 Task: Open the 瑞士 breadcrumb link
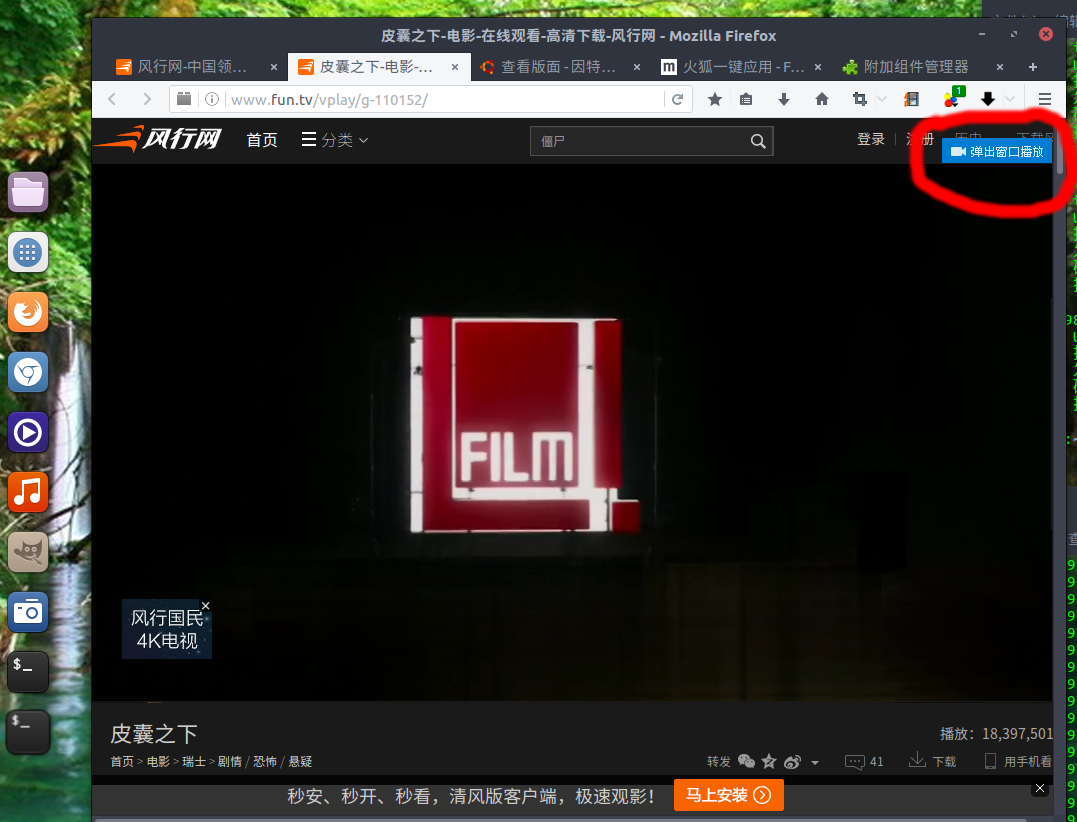click(194, 762)
